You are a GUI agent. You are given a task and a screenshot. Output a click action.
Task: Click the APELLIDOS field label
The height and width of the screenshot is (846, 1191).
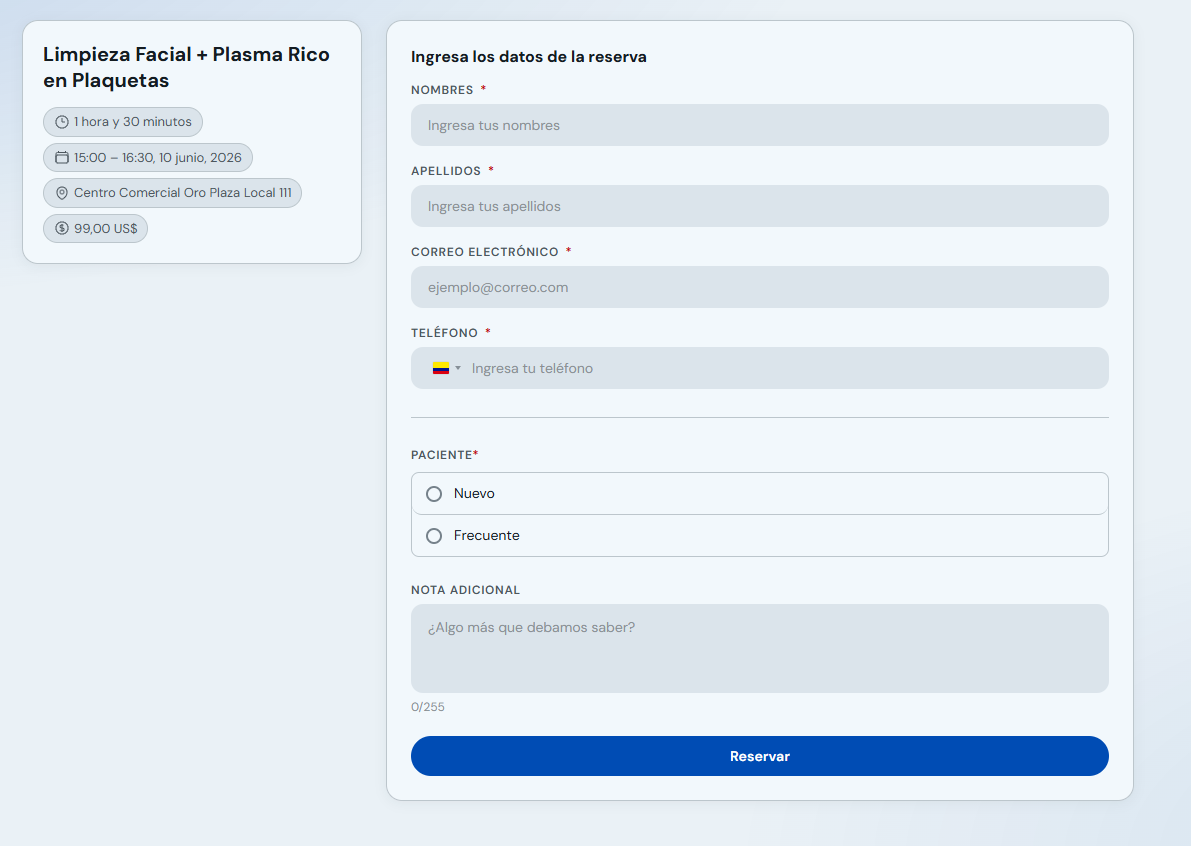(446, 171)
